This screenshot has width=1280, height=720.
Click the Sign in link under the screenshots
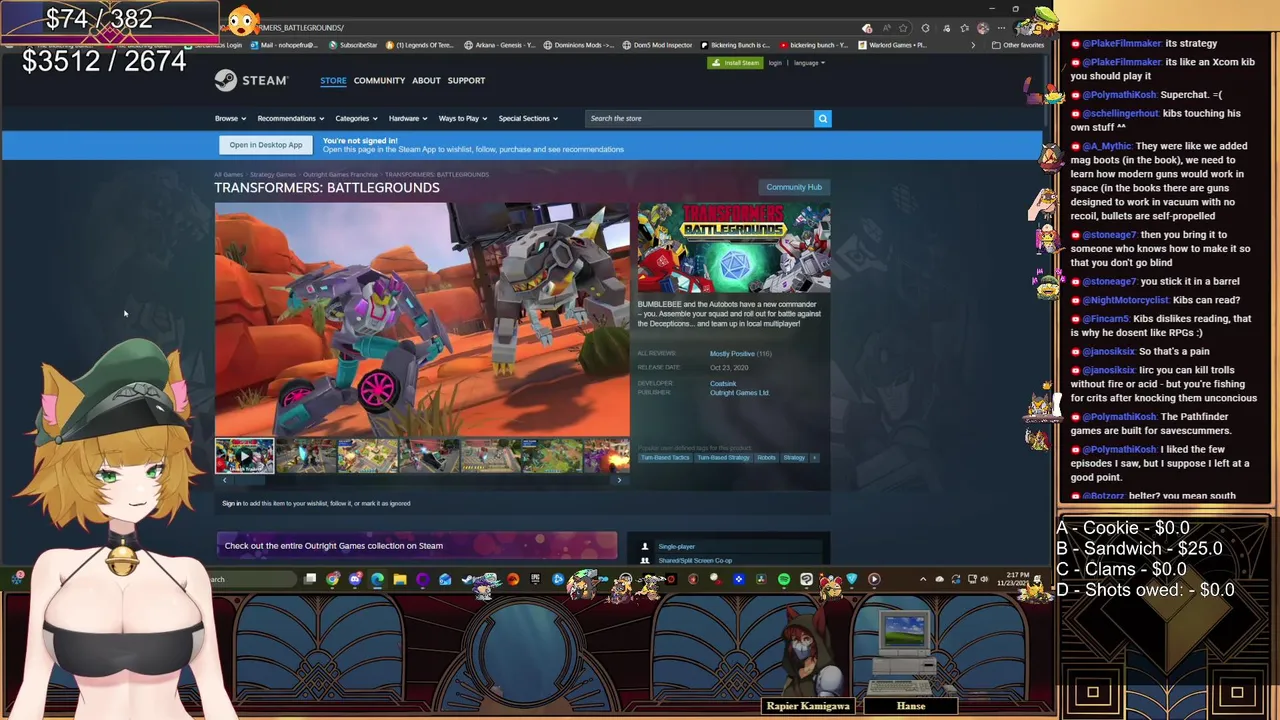231,504
